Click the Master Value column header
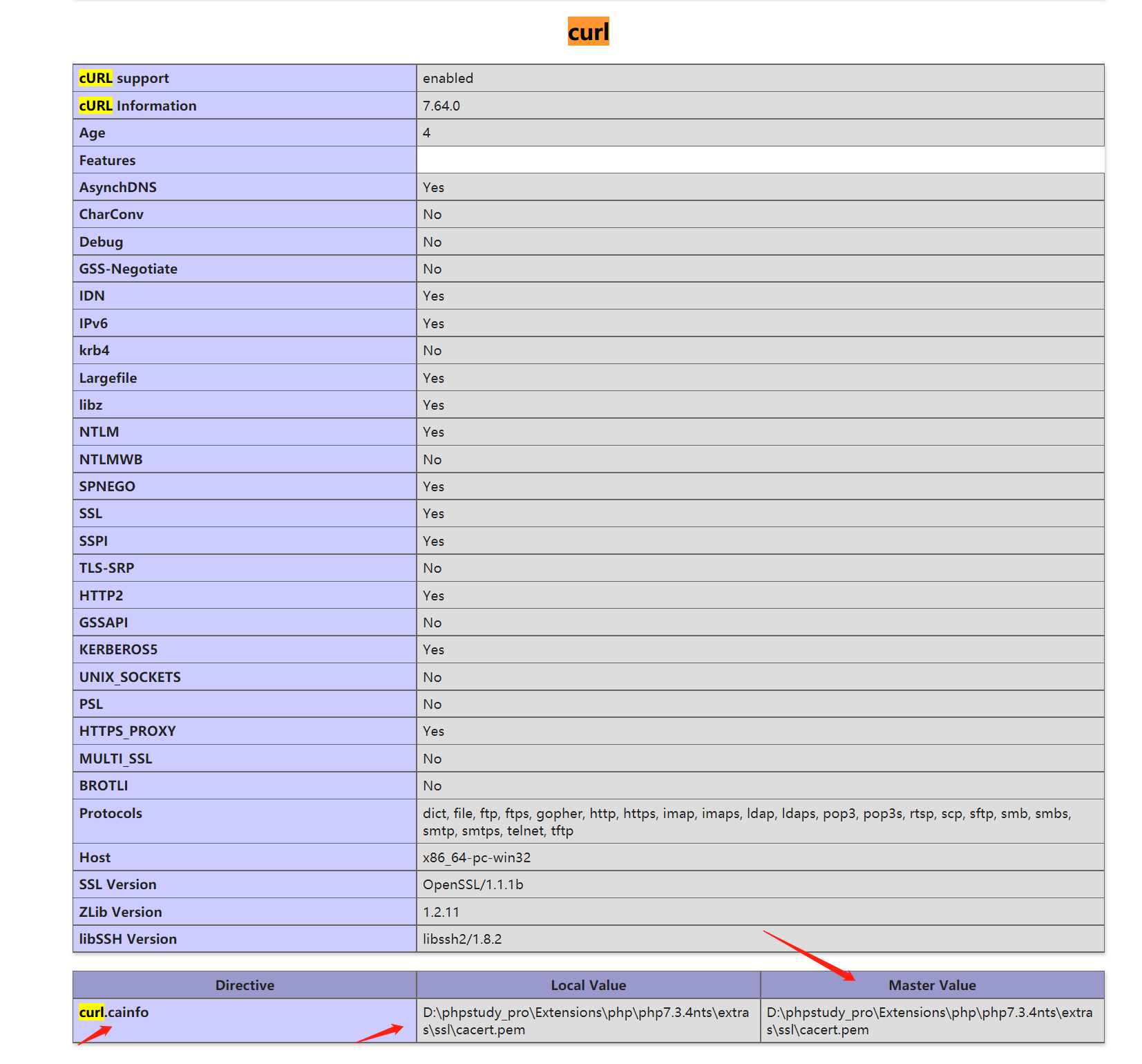 point(932,985)
